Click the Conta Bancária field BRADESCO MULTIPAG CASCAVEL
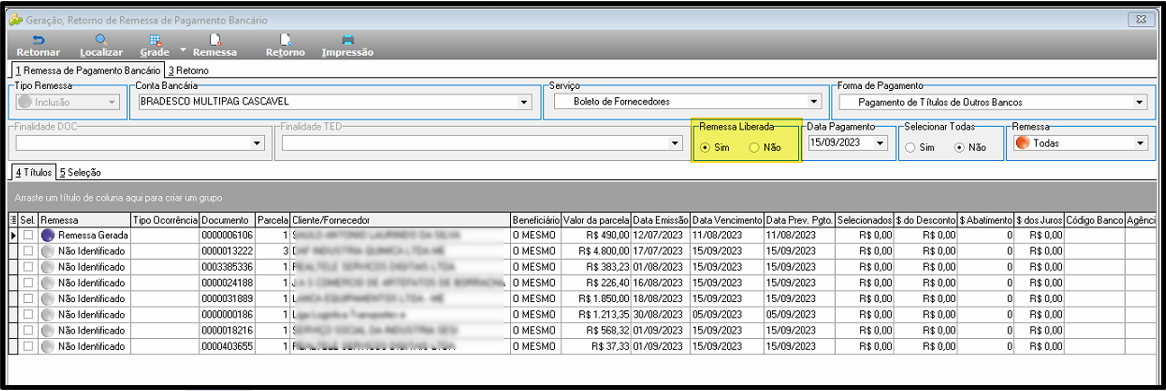Image resolution: width=1166 pixels, height=391 pixels. [x=335, y=102]
